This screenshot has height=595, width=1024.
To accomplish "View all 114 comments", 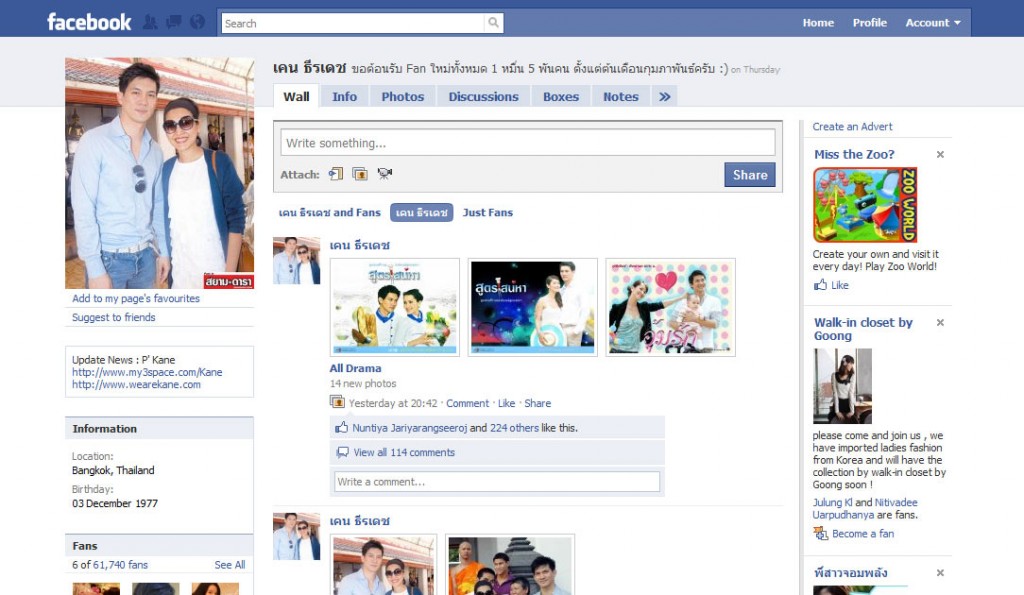I will pos(404,453).
